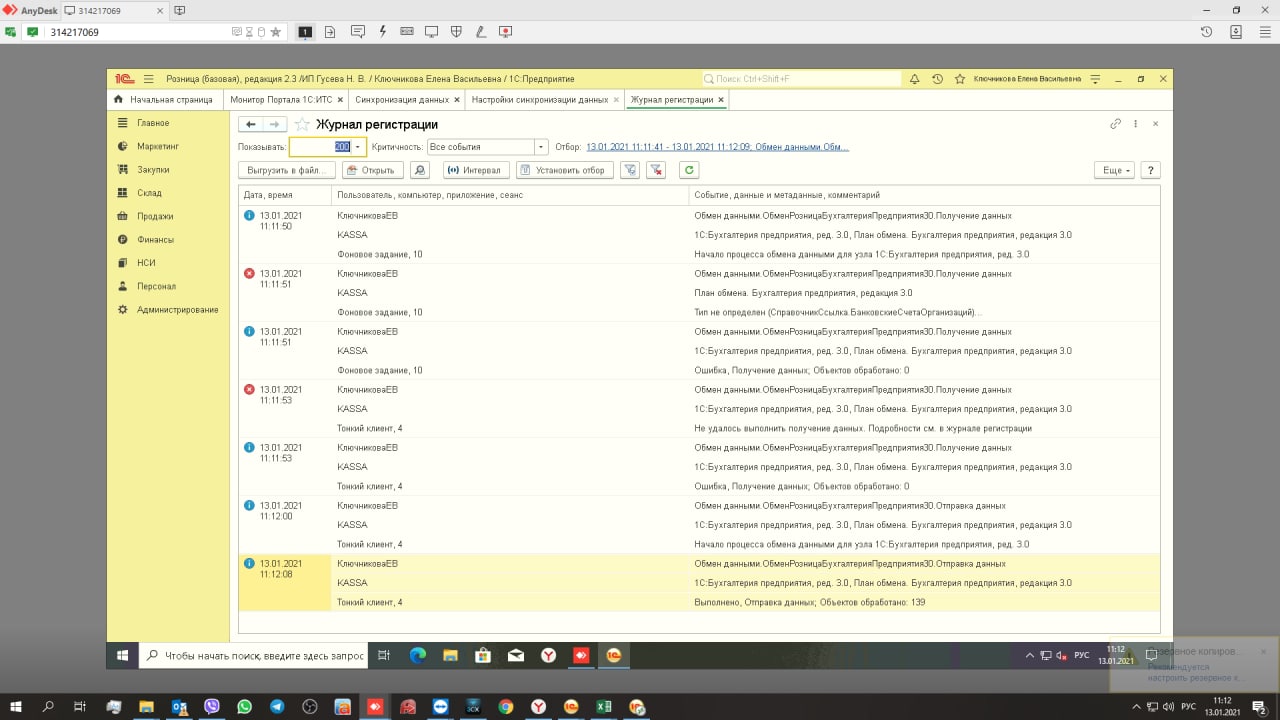Refresh the event log list
Image resolution: width=1280 pixels, height=720 pixels.
click(x=689, y=170)
